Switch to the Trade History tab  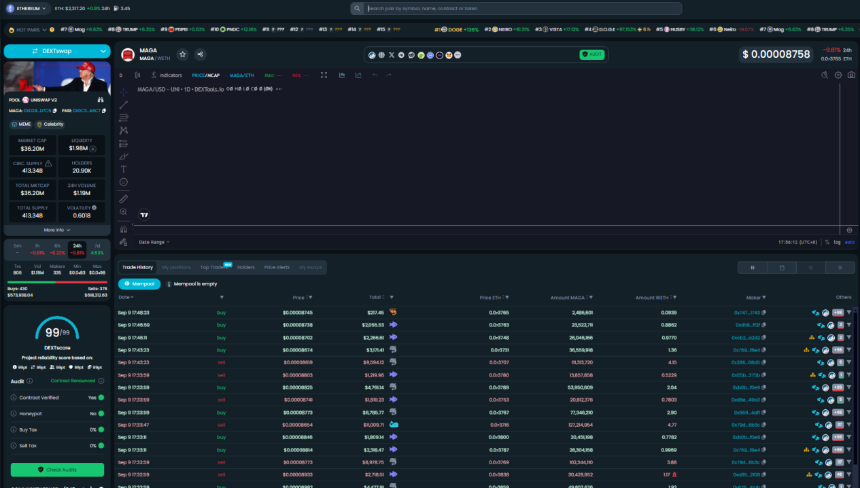tap(138, 268)
